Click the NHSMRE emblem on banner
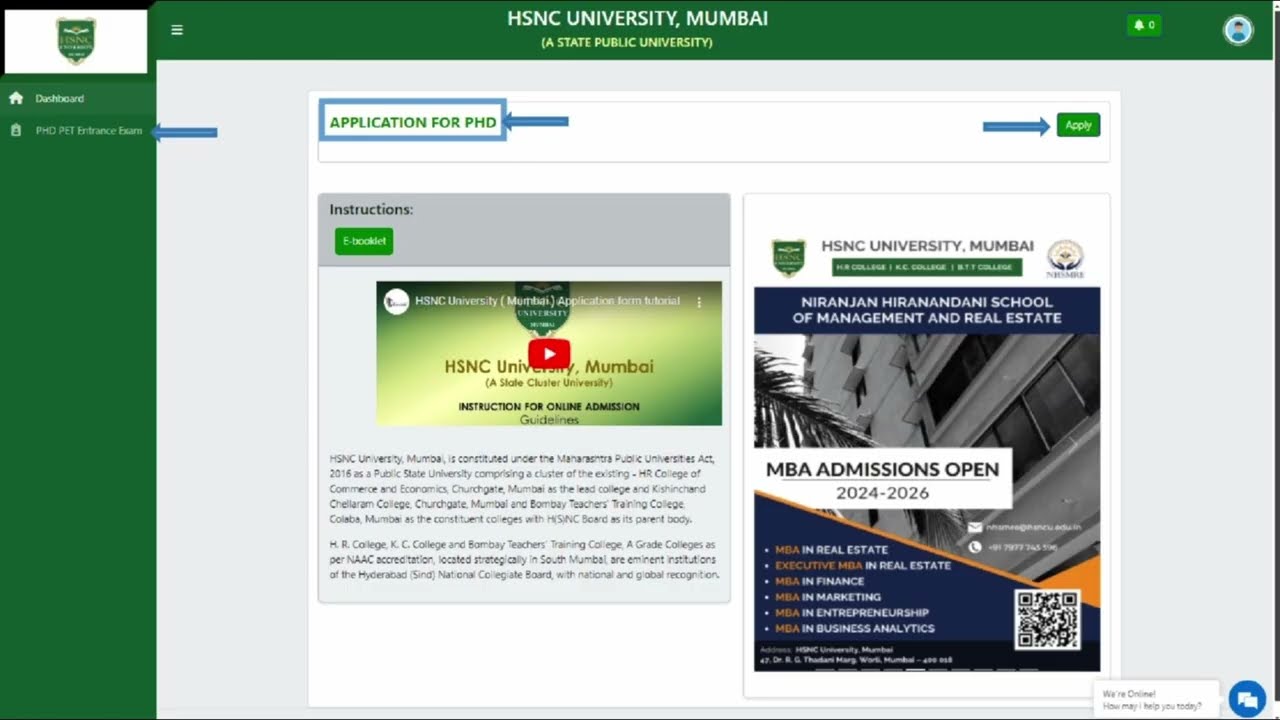 click(1065, 258)
